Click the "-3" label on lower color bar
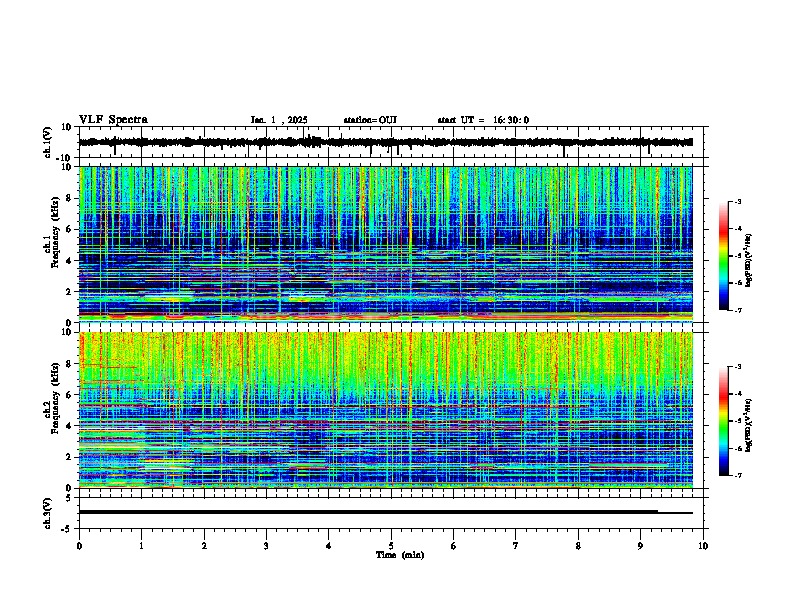The width and height of the screenshot is (792, 612). click(737, 367)
